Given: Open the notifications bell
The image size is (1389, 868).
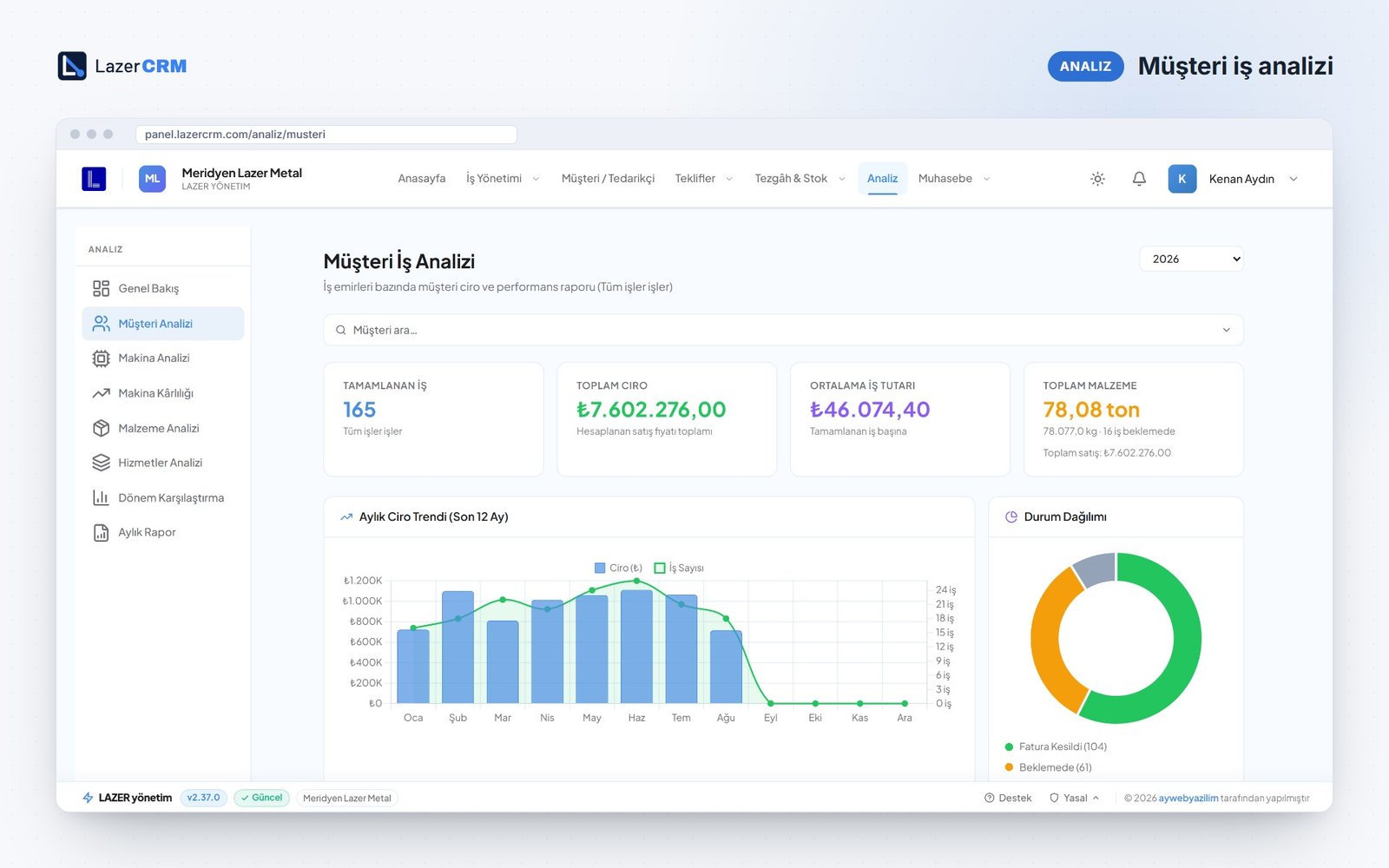Looking at the screenshot, I should (x=1139, y=179).
